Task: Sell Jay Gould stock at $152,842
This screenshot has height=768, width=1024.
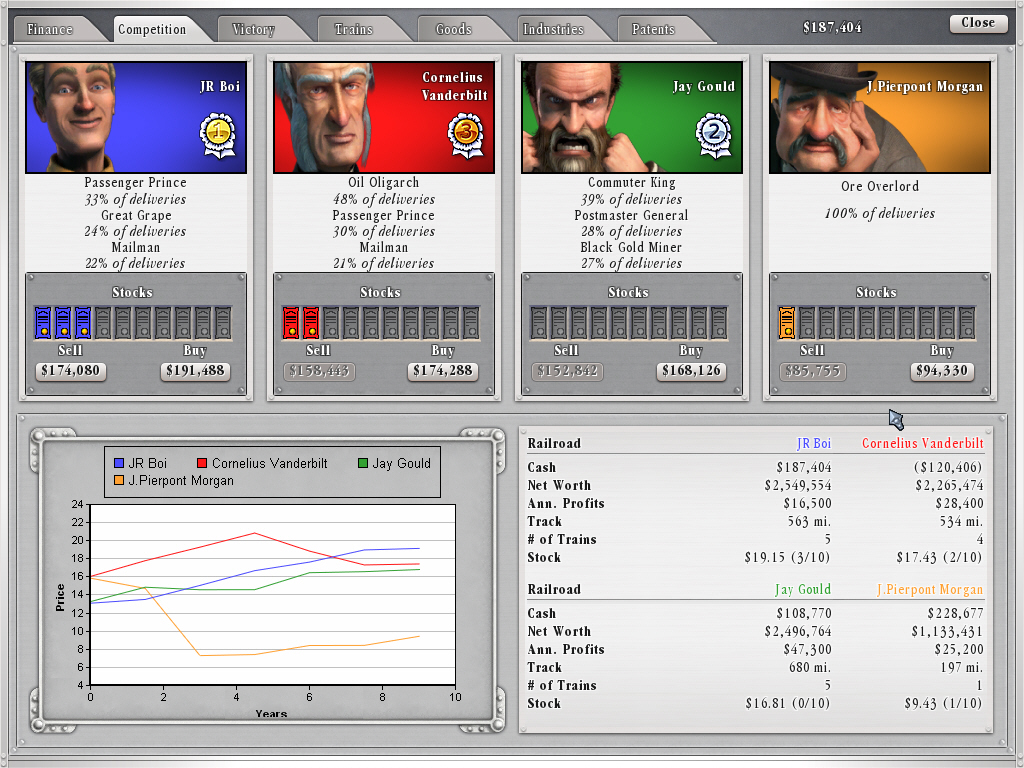Action: tap(567, 371)
